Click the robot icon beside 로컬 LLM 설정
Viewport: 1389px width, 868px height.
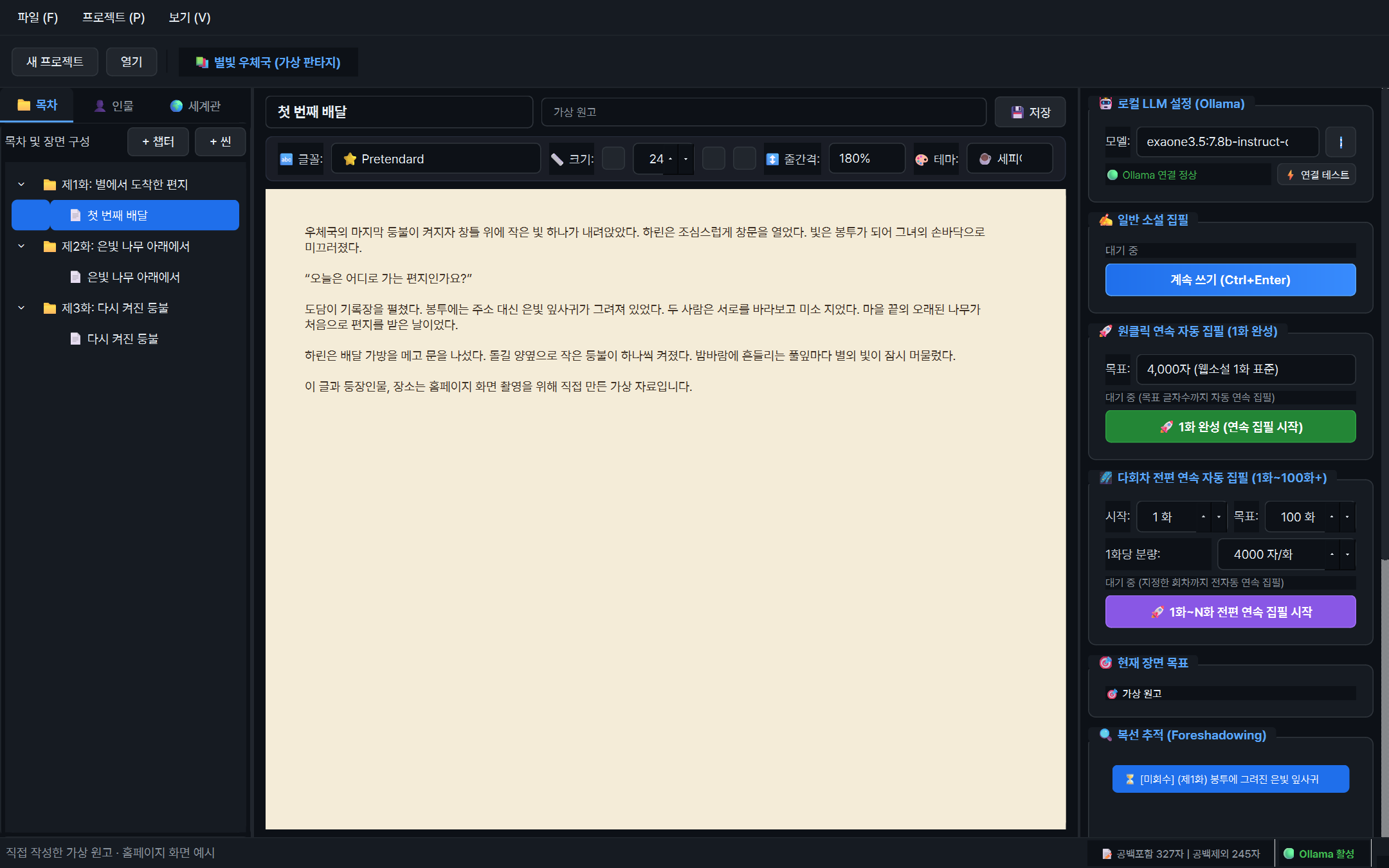(1105, 104)
